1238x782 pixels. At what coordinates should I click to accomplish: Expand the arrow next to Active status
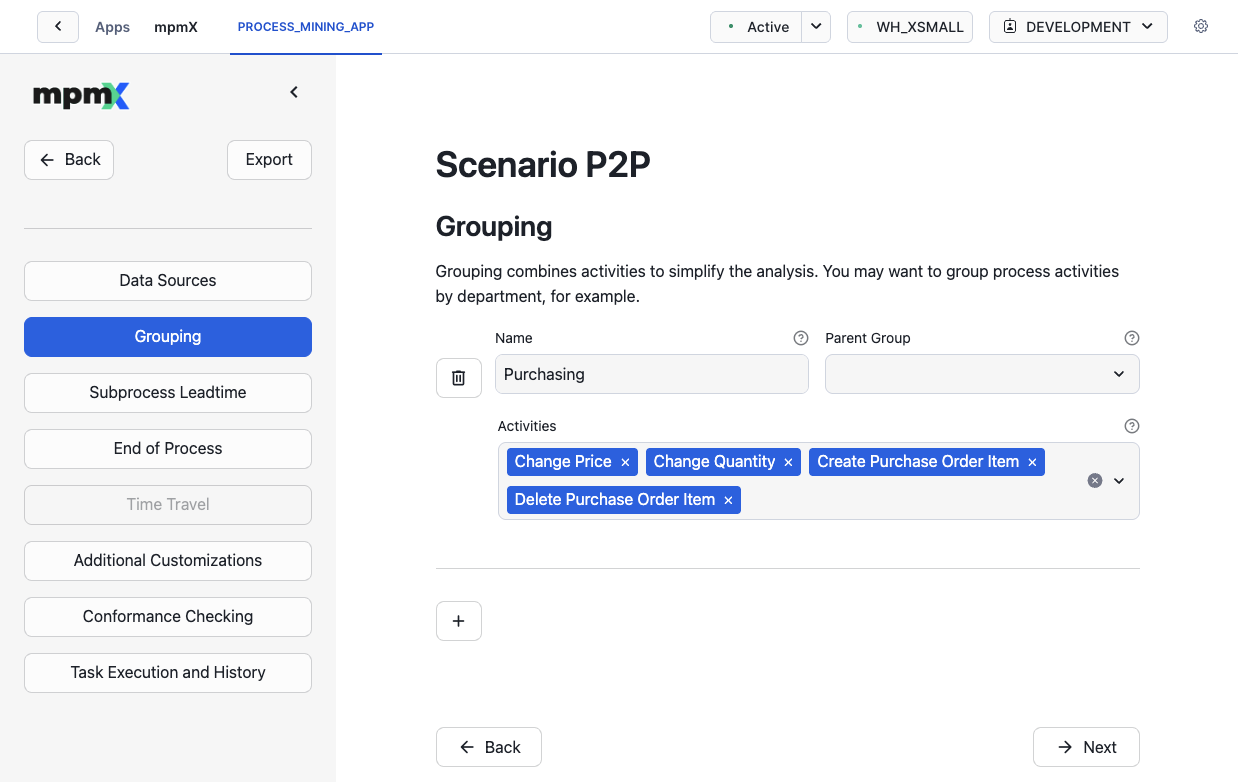coord(817,27)
